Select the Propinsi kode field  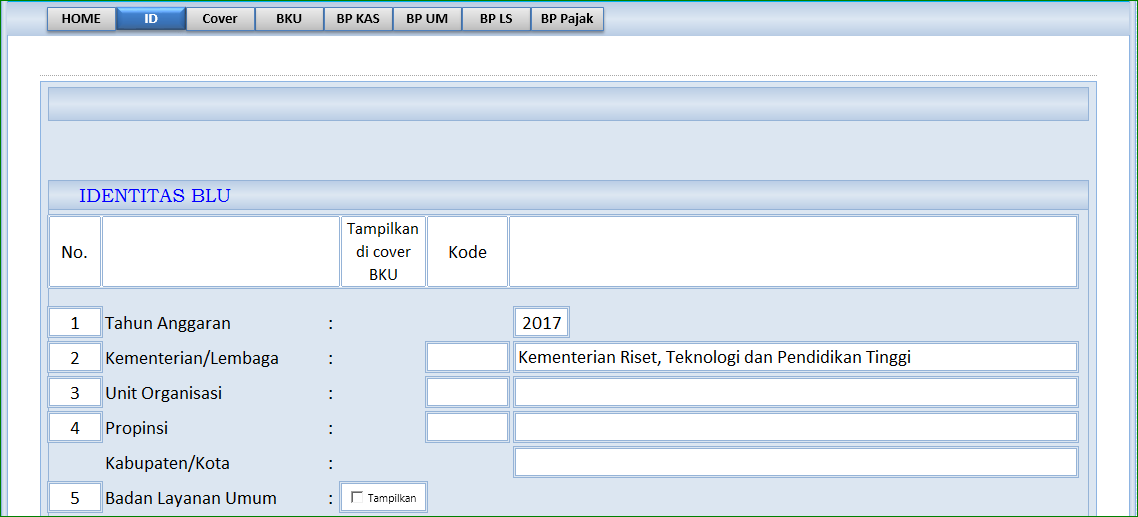467,427
